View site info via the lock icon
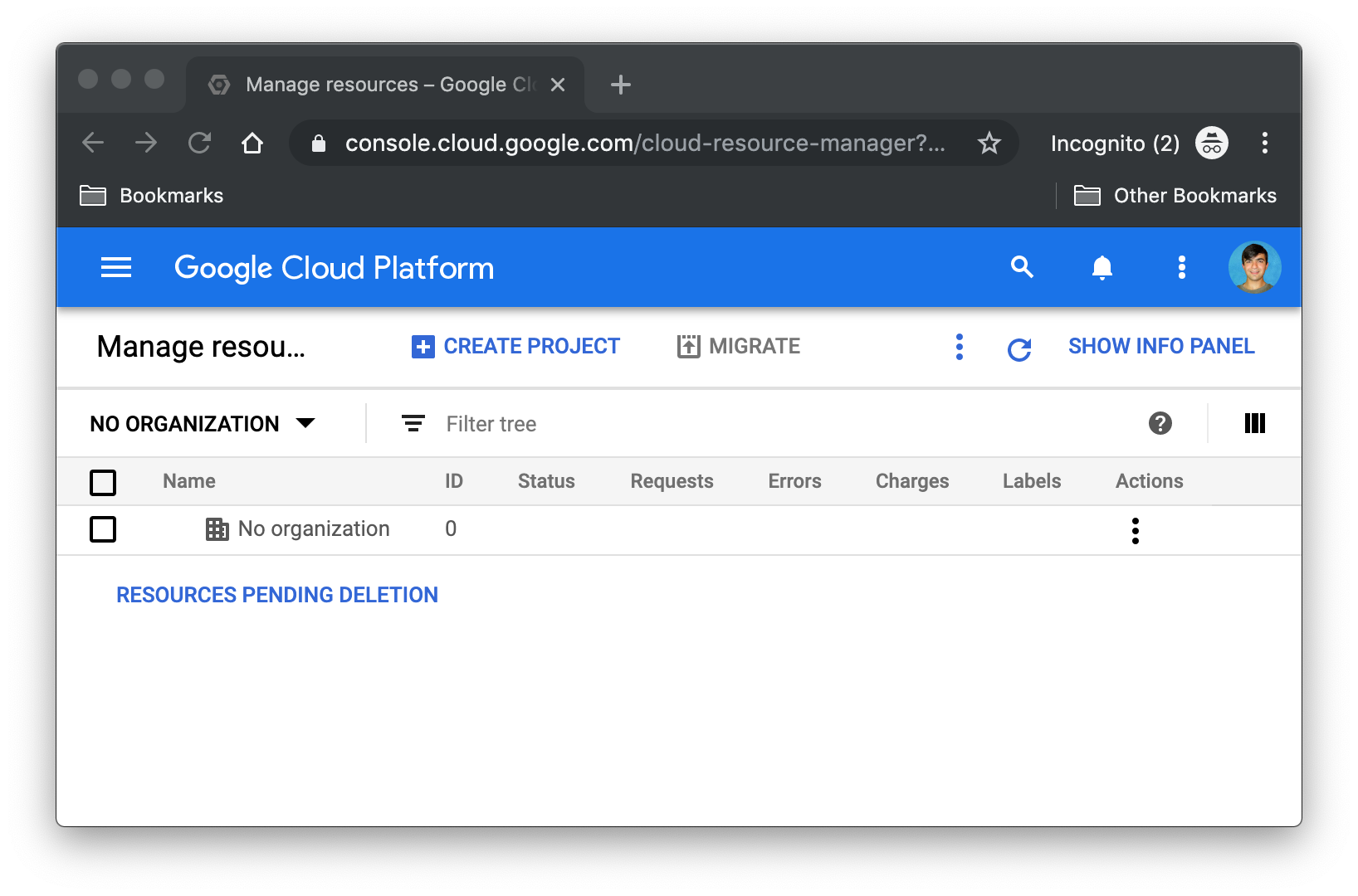 (x=318, y=144)
